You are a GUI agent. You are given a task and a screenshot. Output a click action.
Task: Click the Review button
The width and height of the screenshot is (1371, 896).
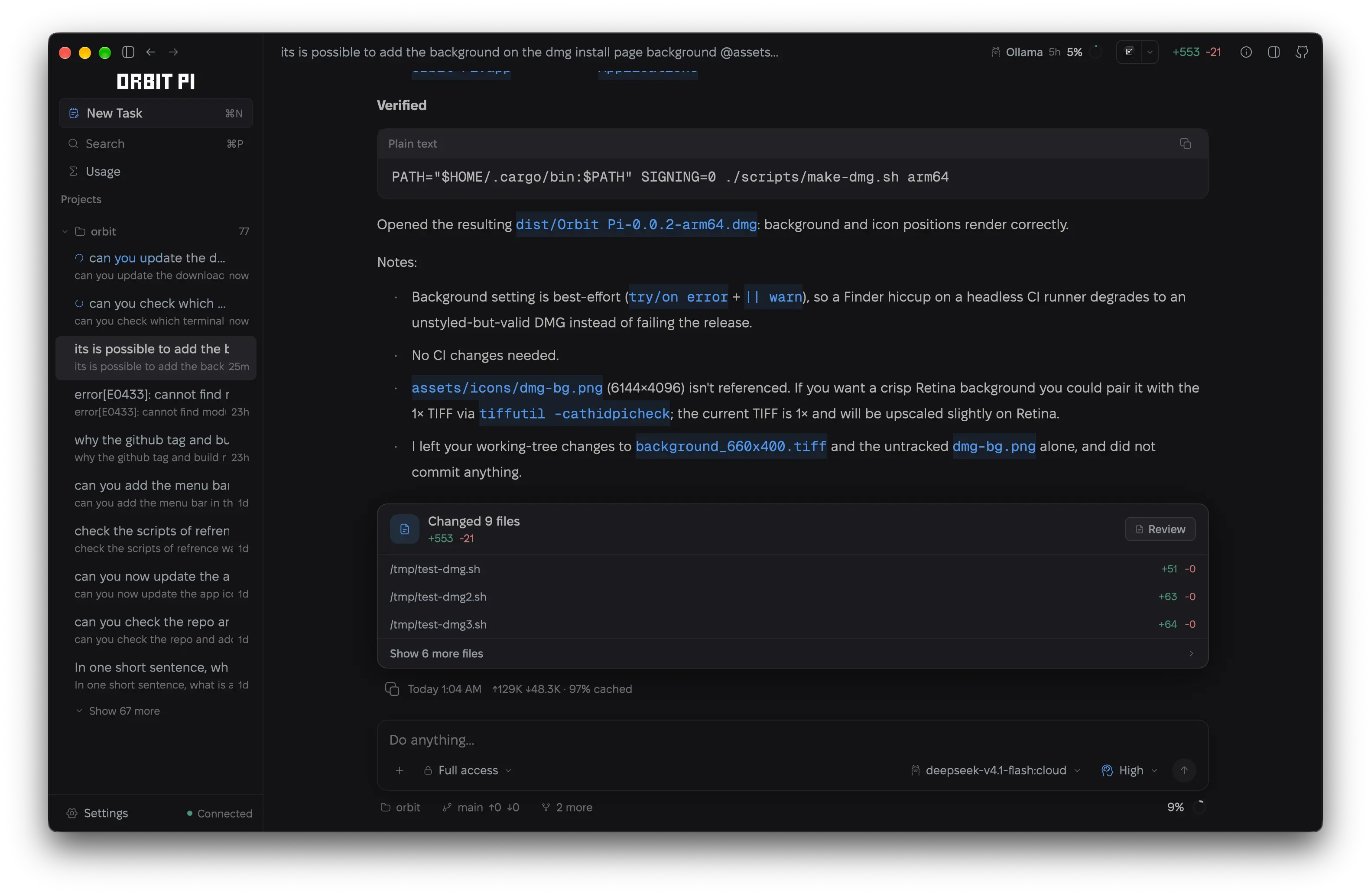(1160, 529)
